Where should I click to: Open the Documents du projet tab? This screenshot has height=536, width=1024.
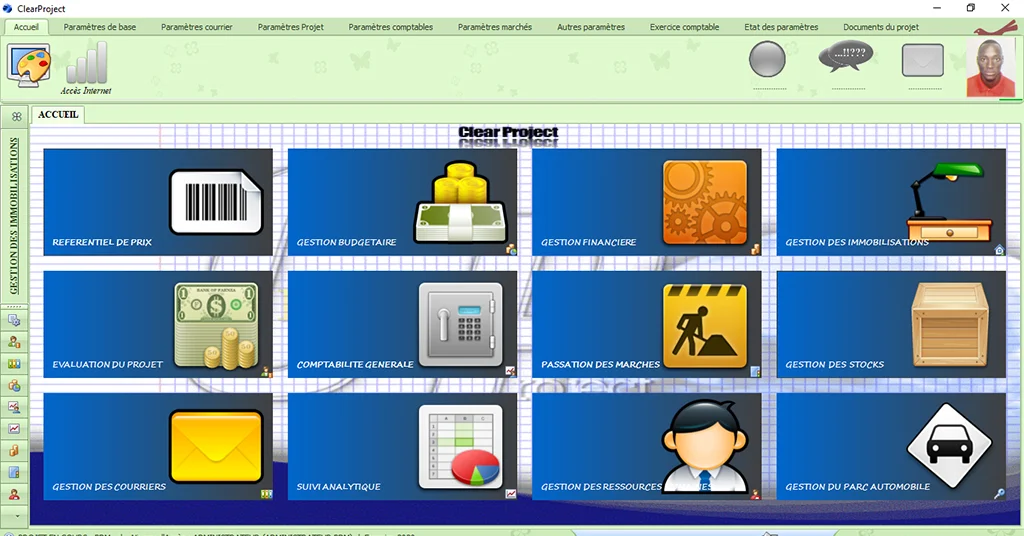[881, 27]
